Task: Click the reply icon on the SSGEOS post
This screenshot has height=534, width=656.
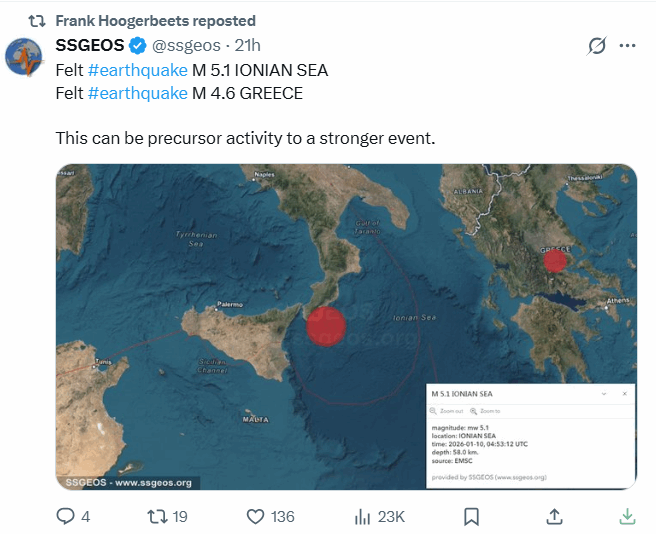Action: tap(66, 516)
